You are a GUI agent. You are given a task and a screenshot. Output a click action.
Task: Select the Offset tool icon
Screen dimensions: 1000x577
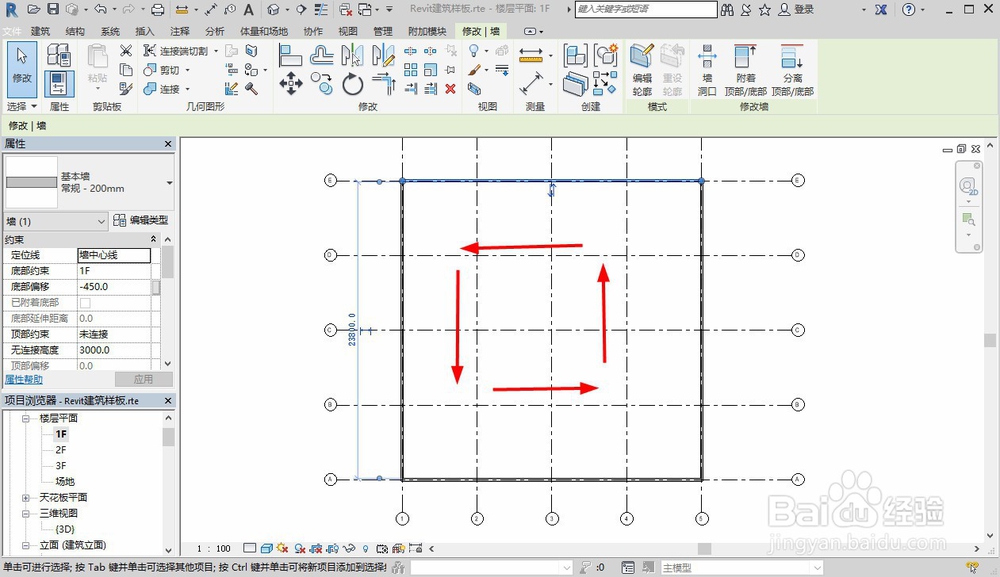coord(321,55)
